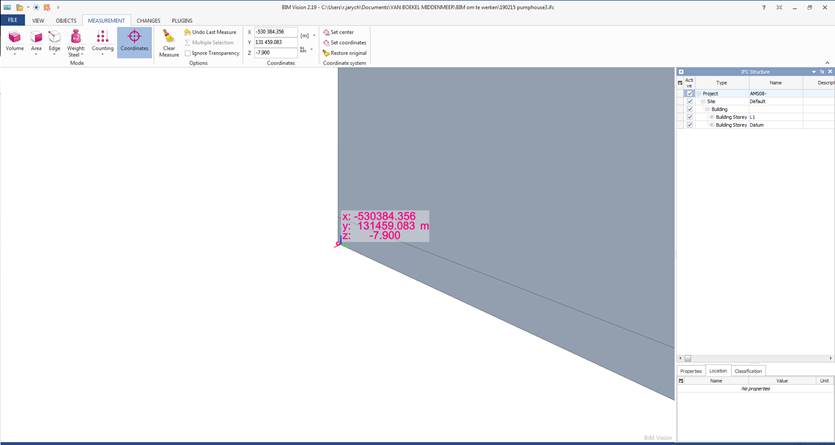Select the MEASUREMENT ribbon tab

pyautogui.click(x=106, y=21)
